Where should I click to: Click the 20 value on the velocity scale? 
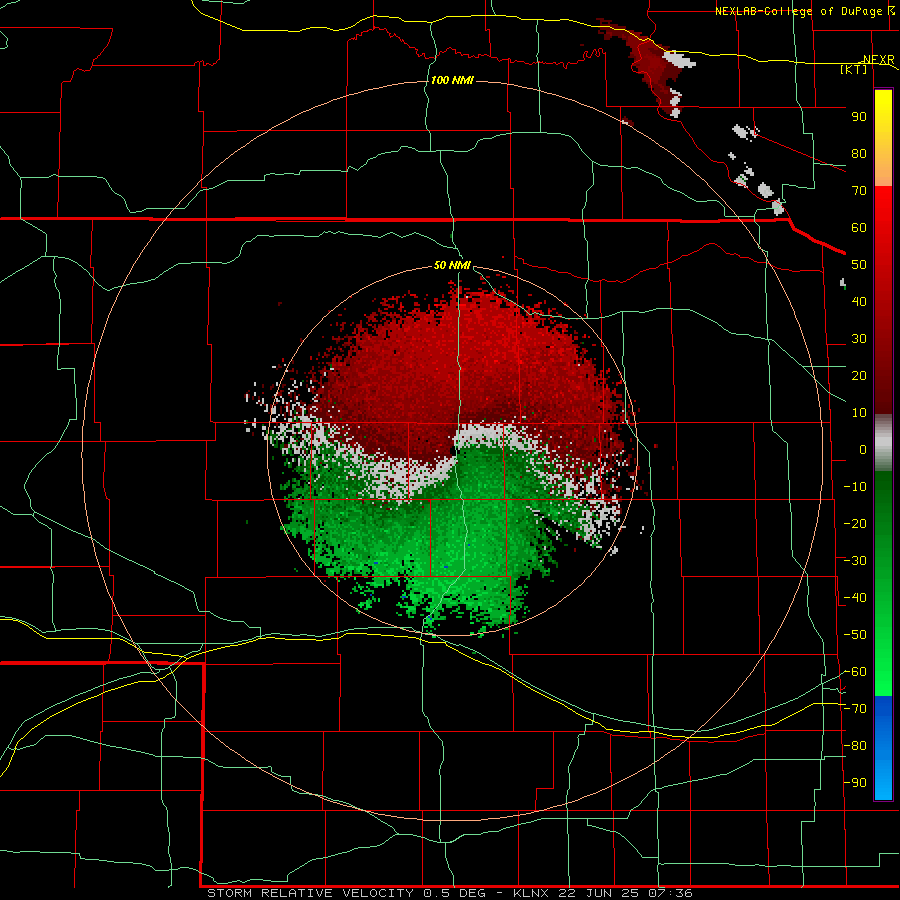click(x=859, y=376)
